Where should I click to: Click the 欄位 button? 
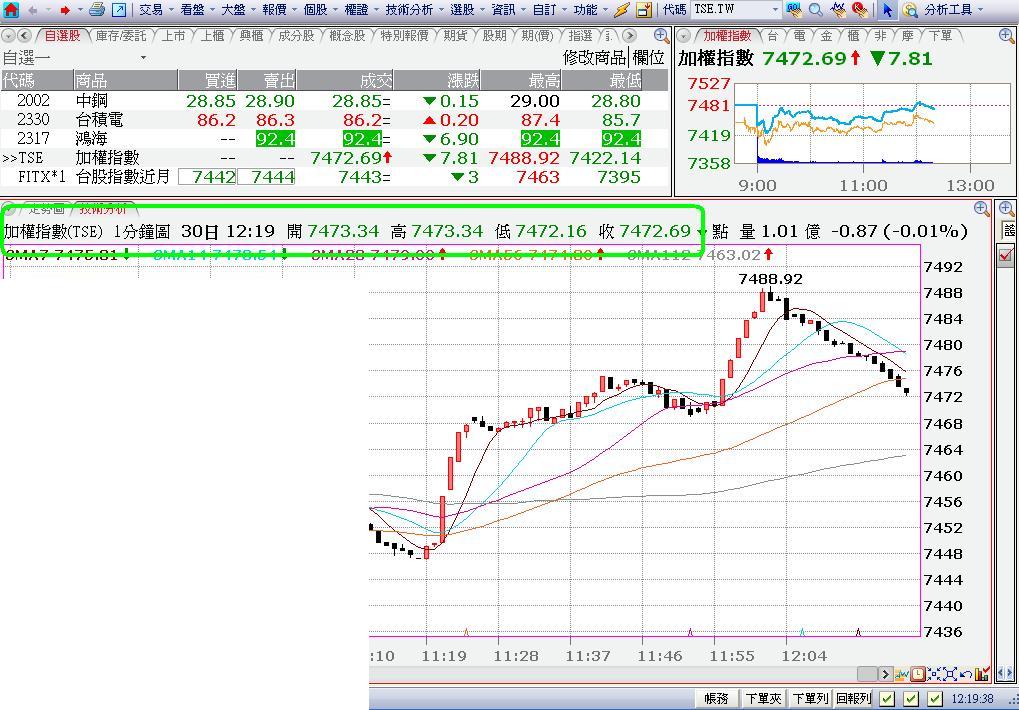pos(648,58)
